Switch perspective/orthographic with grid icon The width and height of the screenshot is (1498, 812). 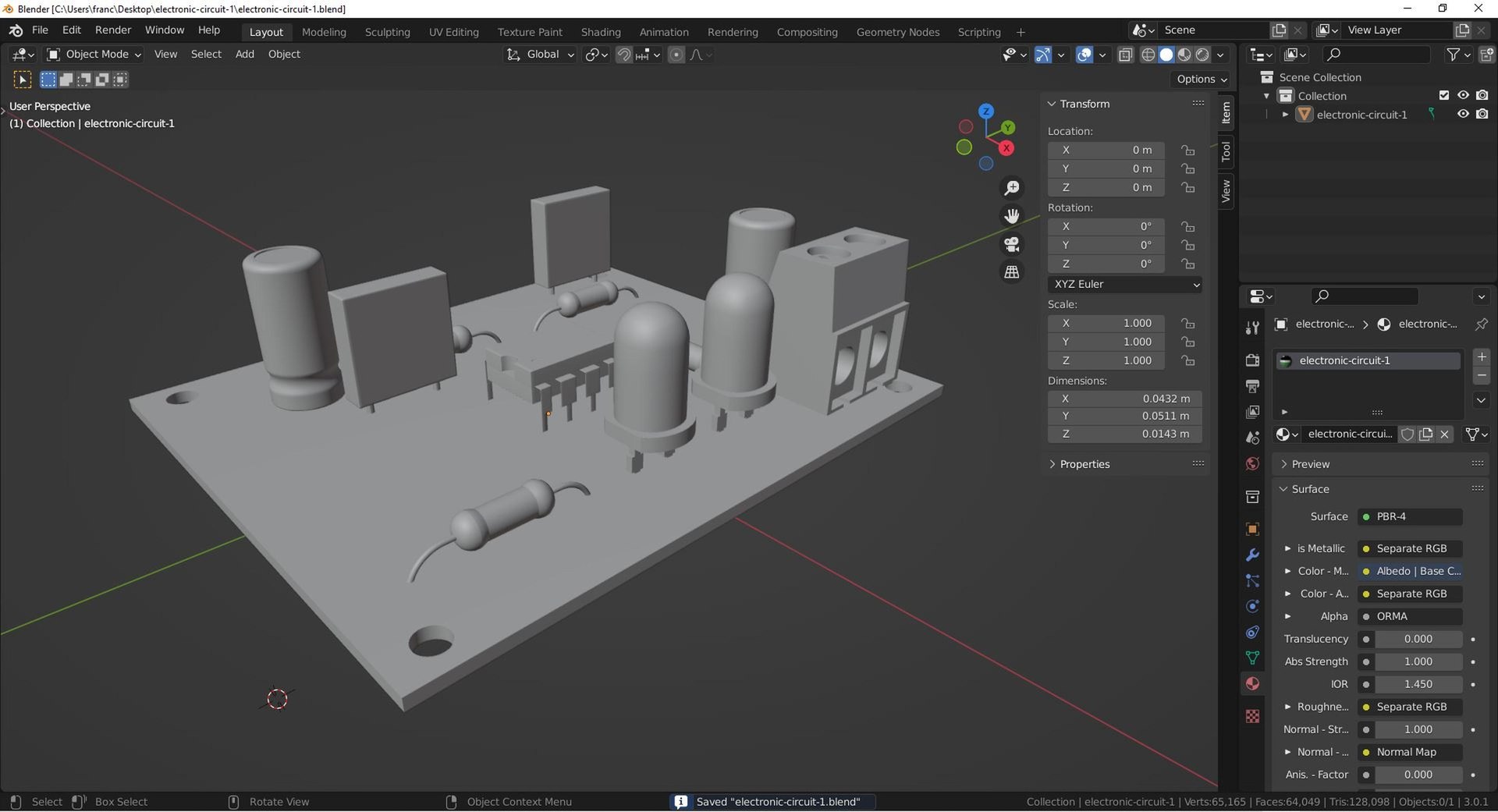tap(1012, 272)
